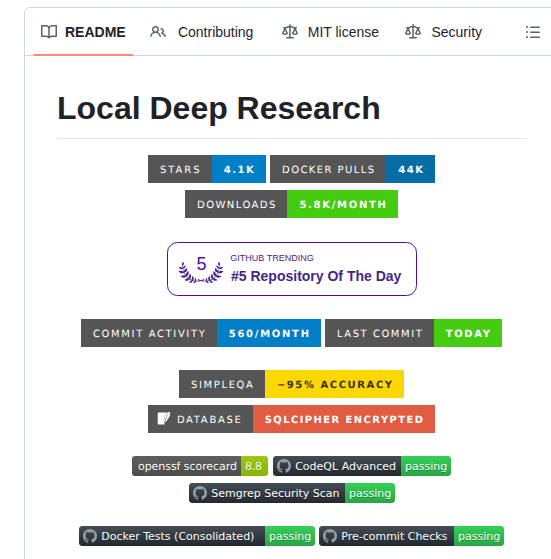Open the Pre-commit Checks passing badge
The image size is (551, 559).
point(411,536)
